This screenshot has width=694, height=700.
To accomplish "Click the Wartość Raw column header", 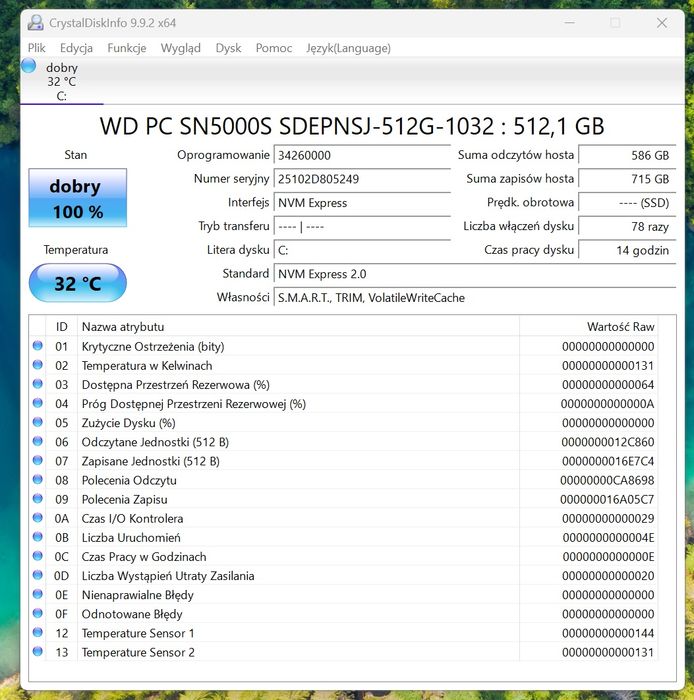I will click(588, 327).
